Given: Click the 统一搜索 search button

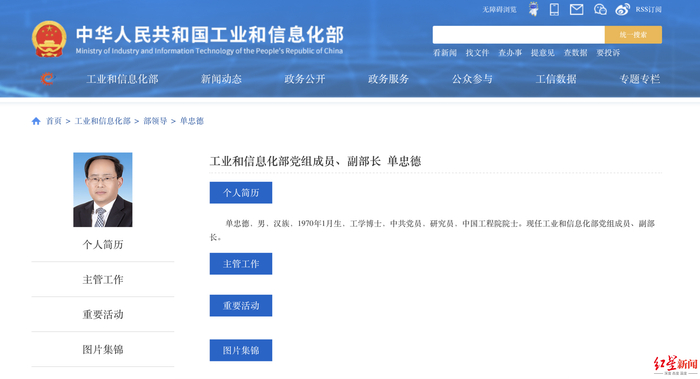Looking at the screenshot, I should 633,35.
